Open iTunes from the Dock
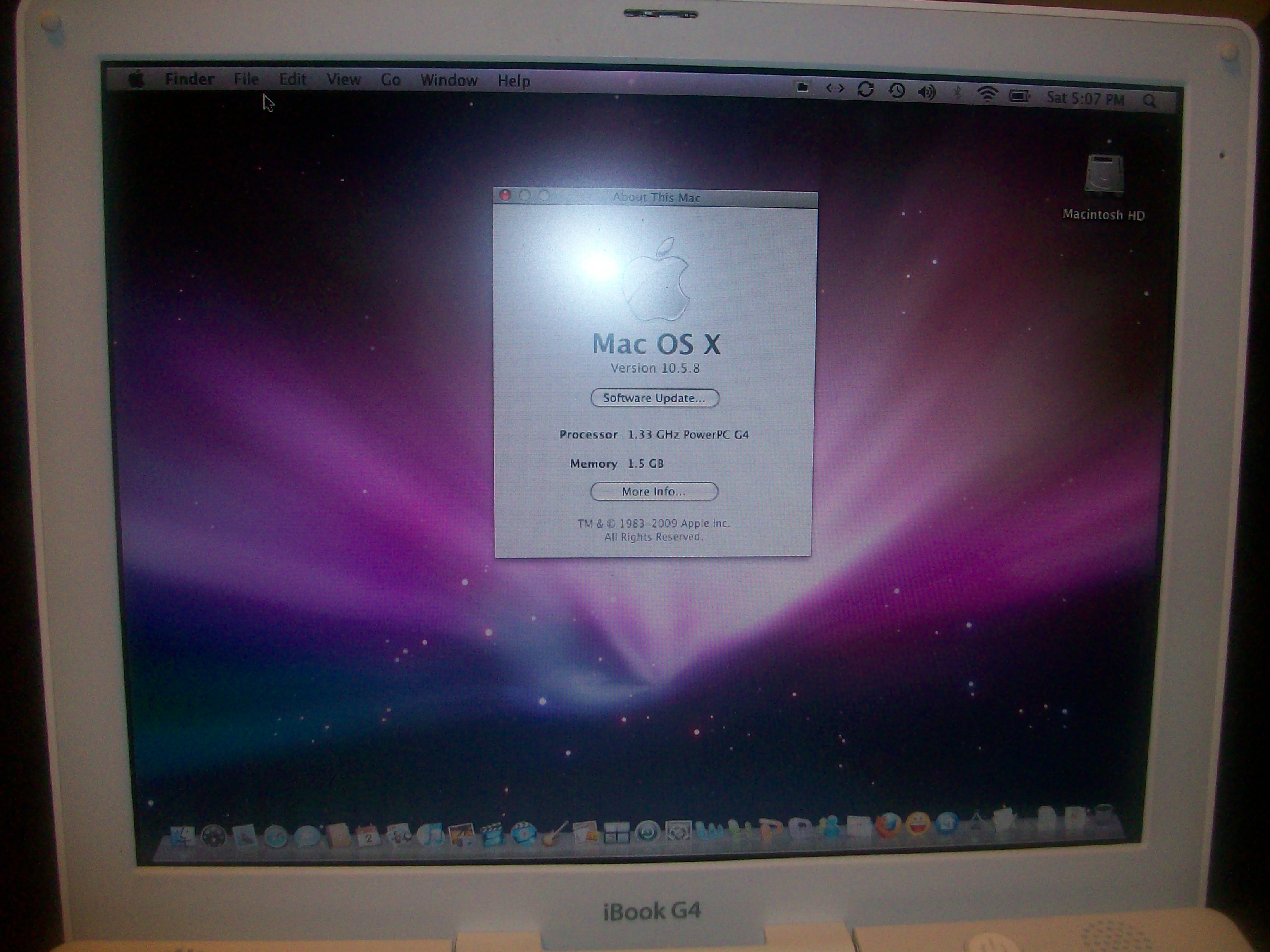The width and height of the screenshot is (1270, 952). (x=431, y=836)
